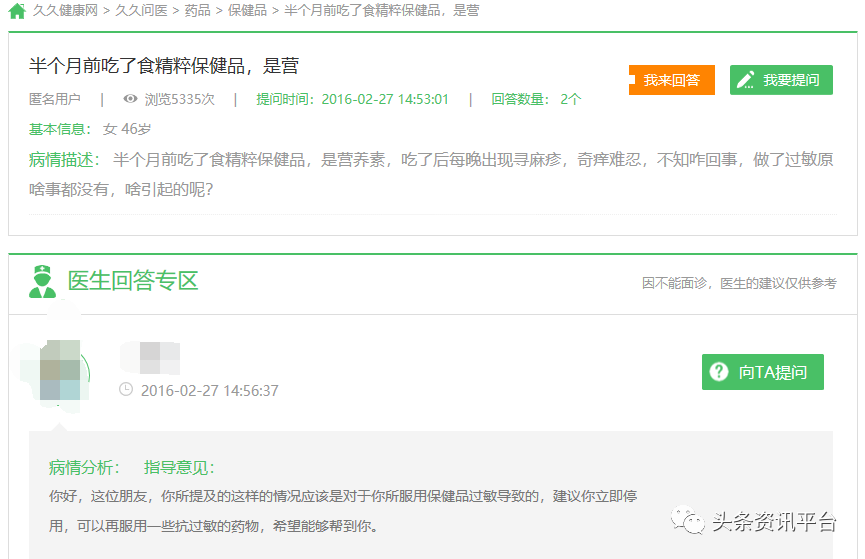The height and width of the screenshot is (559, 865).
Task: Click the 医生回答专区 section heading
Action: (x=132, y=281)
